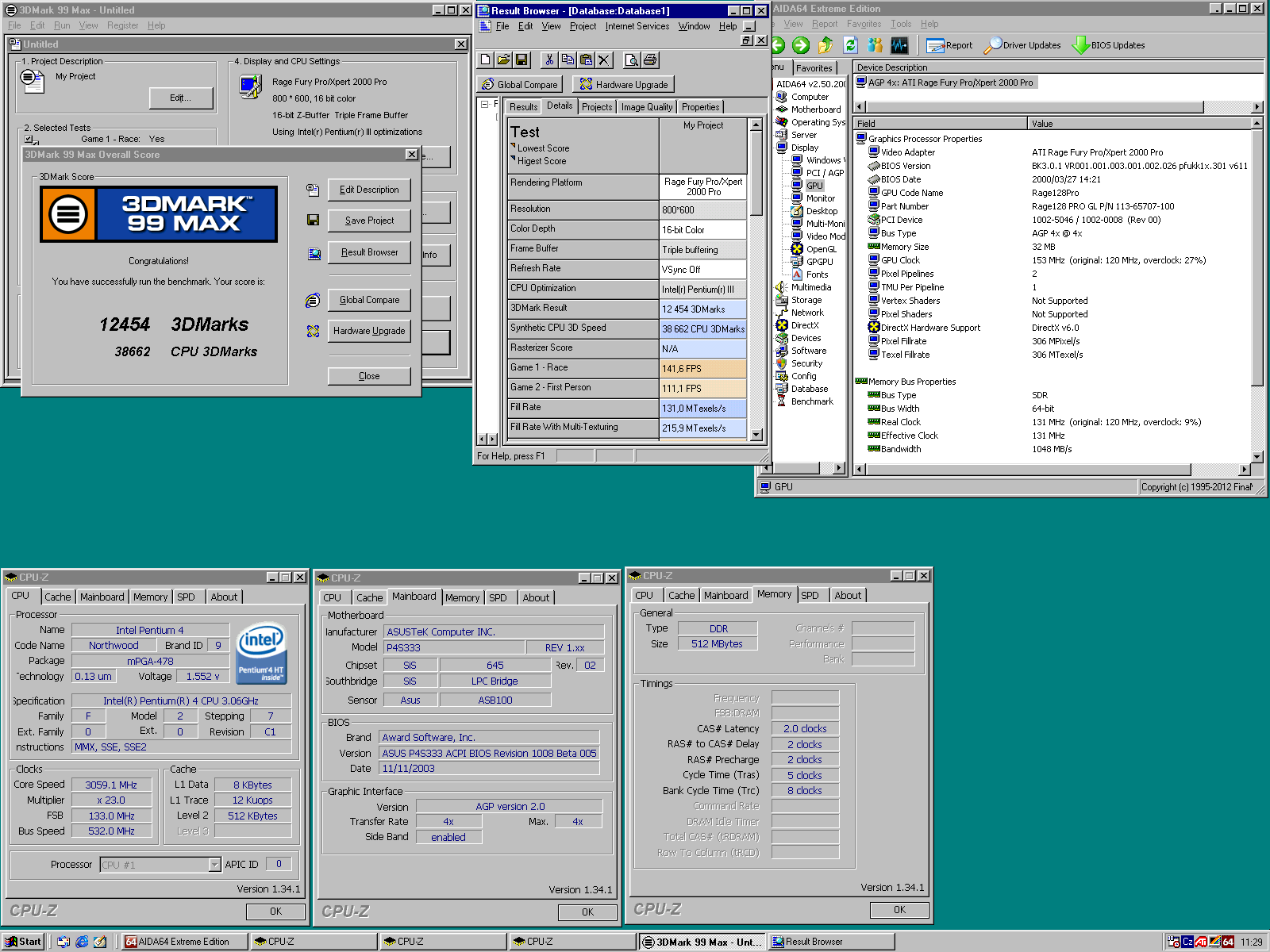The width and height of the screenshot is (1270, 952).
Task: Click the Save floppy icon in Result Browser toolbar
Action: pyautogui.click(x=521, y=59)
